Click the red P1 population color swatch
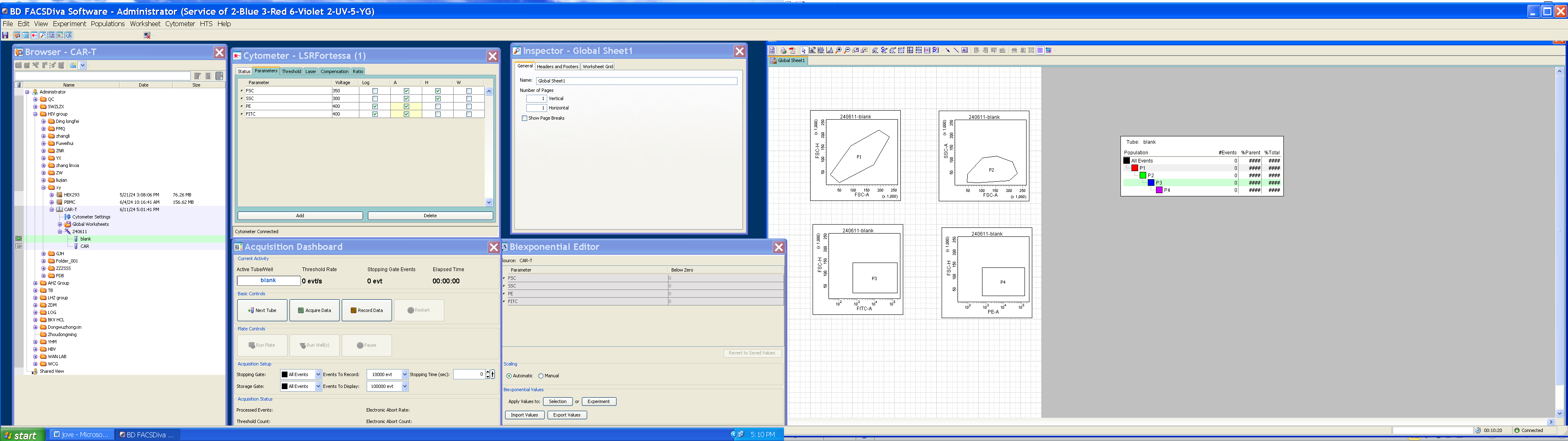1568x441 pixels. [1135, 168]
